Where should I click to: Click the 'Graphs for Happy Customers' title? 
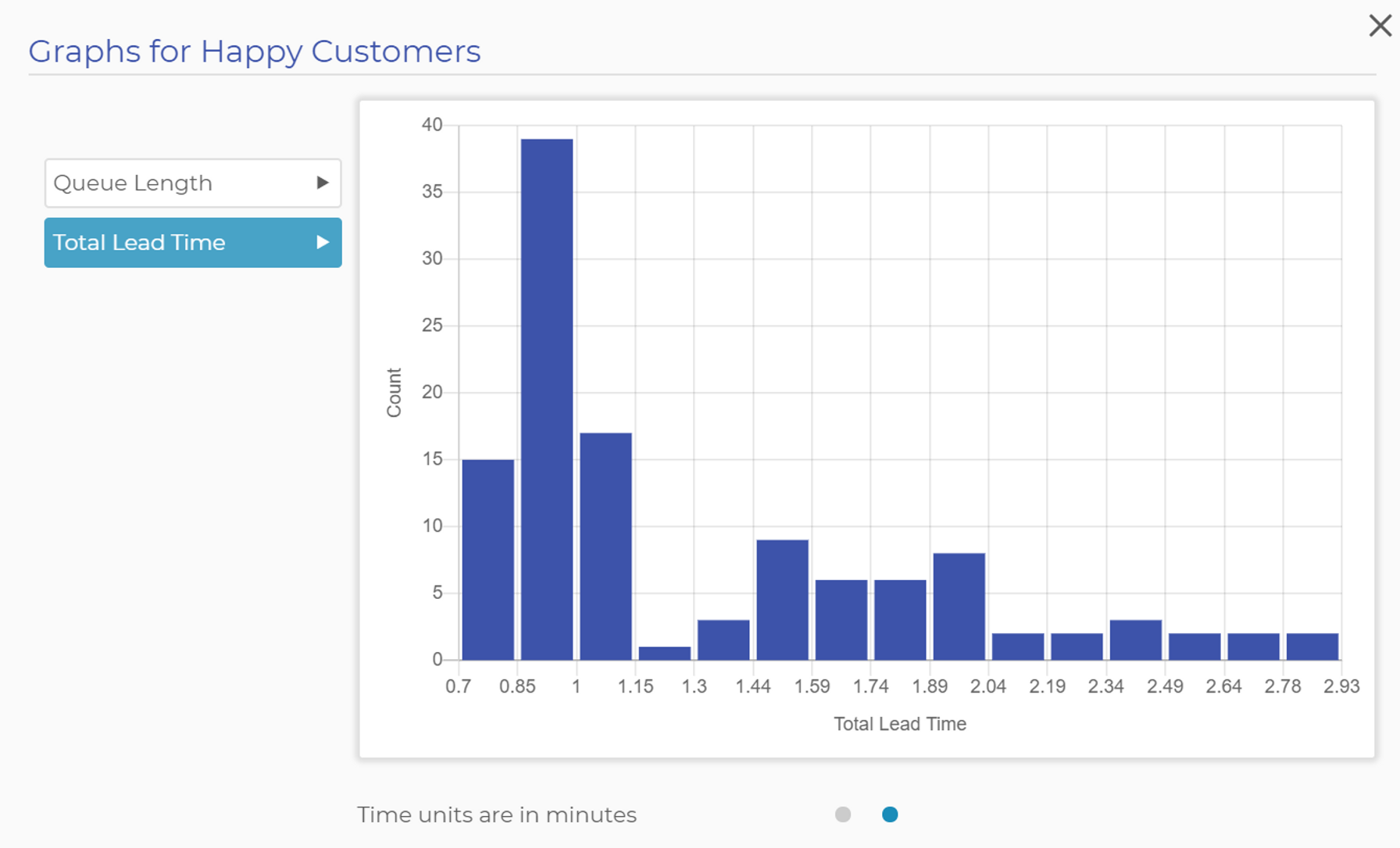[255, 52]
